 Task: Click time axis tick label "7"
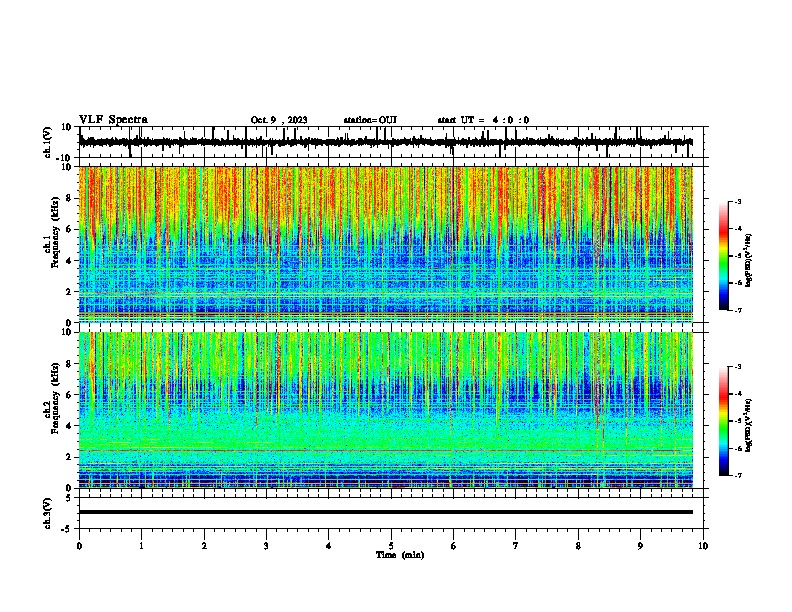[516, 546]
